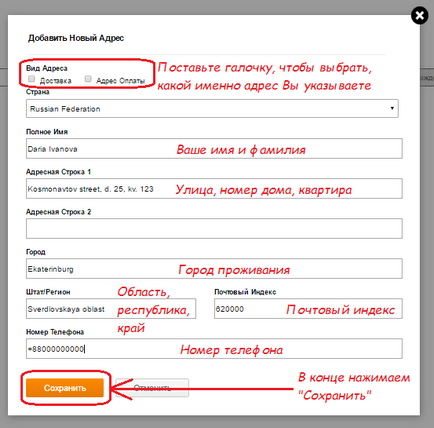434x428 pixels.
Task: Cancel with the Отменить button
Action: coord(152,388)
